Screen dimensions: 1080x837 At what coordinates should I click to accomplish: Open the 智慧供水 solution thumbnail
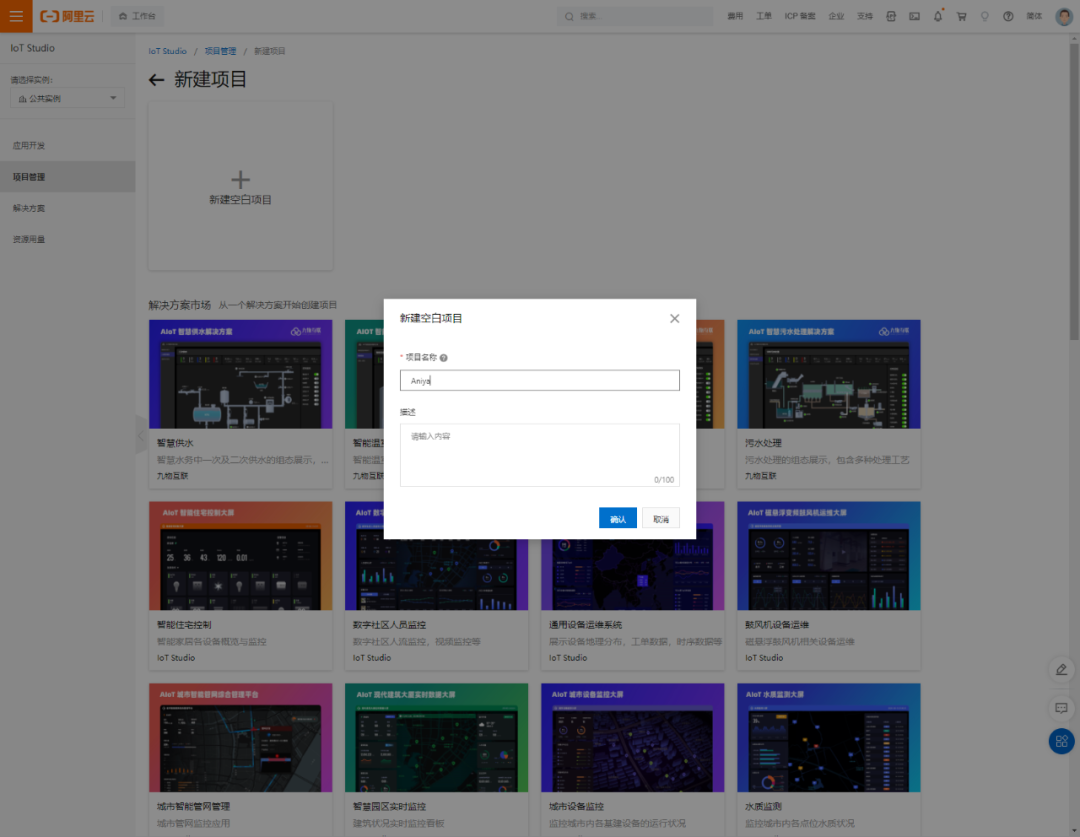[x=240, y=374]
